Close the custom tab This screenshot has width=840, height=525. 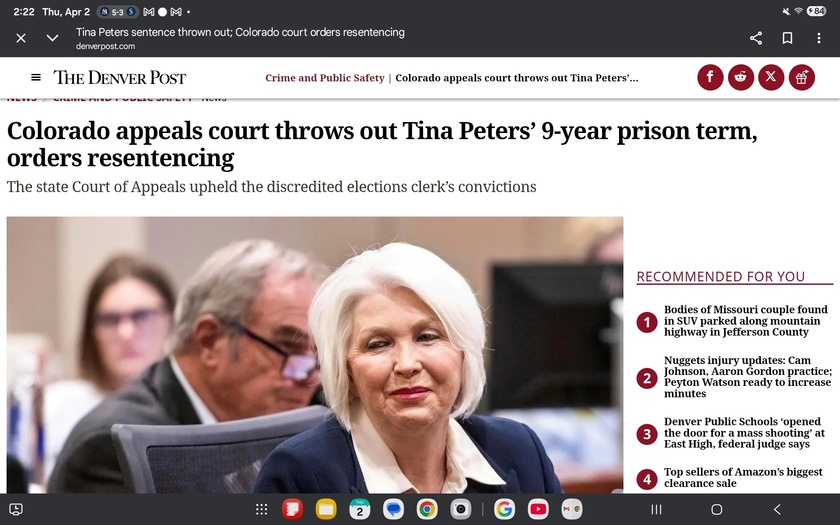coord(21,38)
